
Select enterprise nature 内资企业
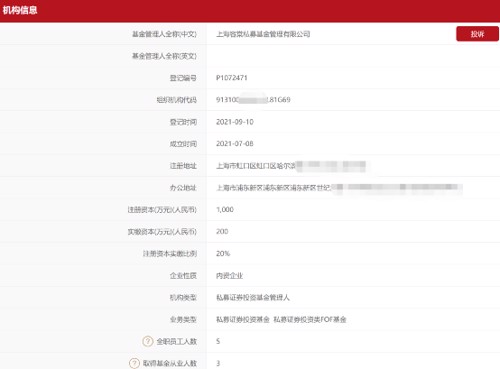tap(229, 275)
